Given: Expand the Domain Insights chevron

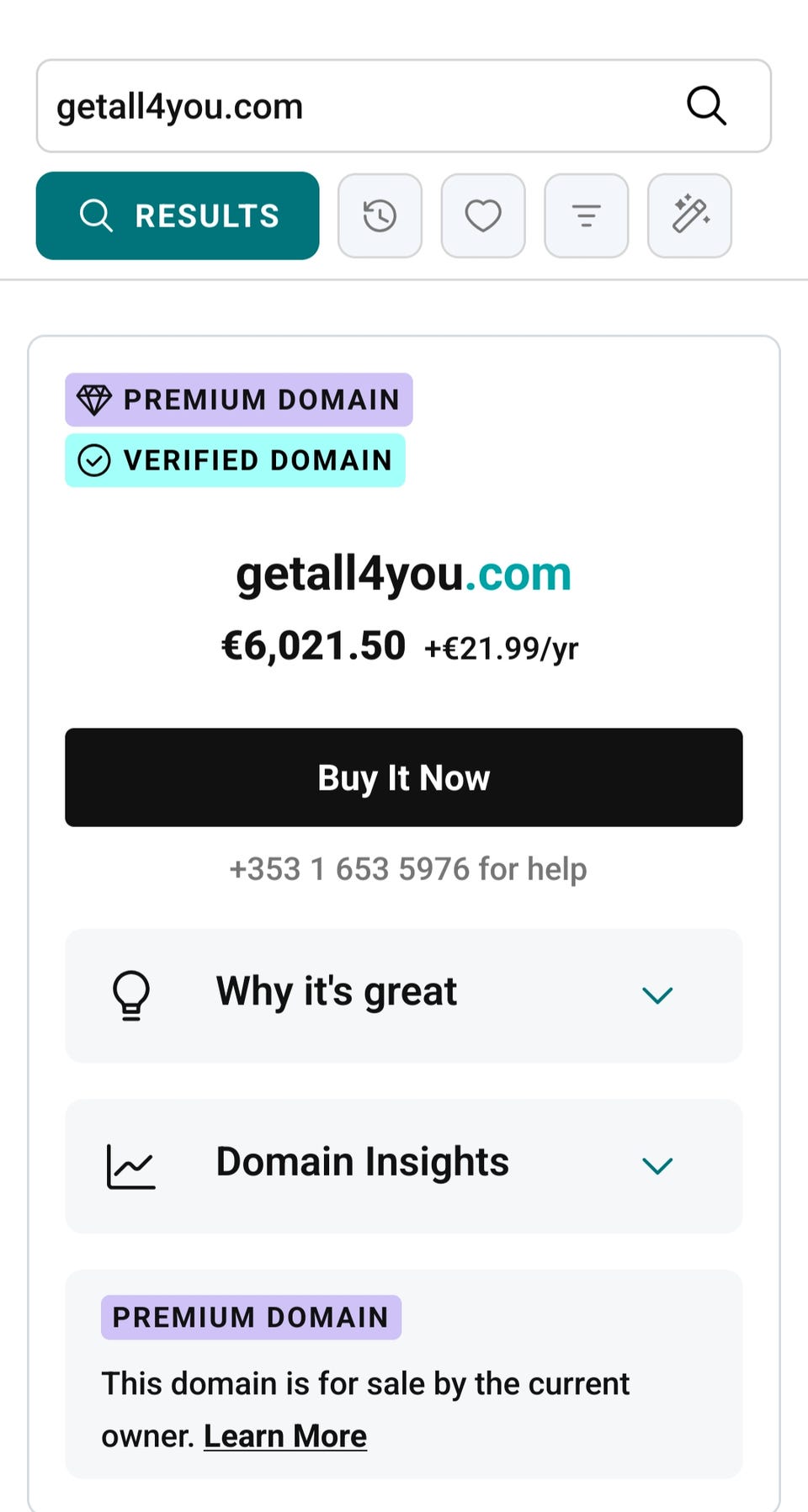Looking at the screenshot, I should tap(657, 1165).
